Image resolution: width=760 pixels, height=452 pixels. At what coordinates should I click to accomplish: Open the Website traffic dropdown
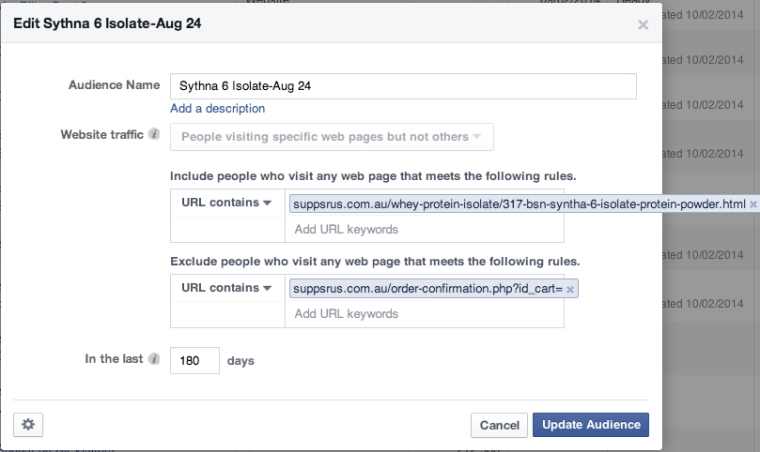click(x=332, y=137)
